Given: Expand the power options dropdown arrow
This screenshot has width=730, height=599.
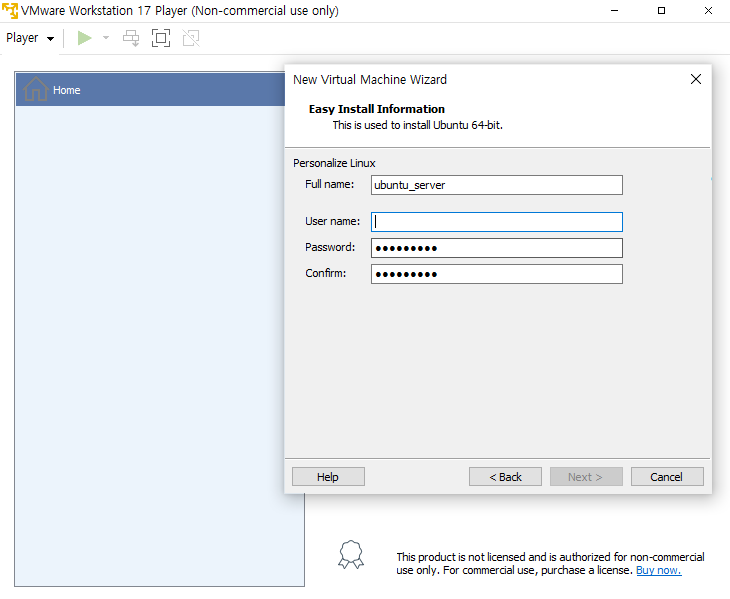Looking at the screenshot, I should pyautogui.click(x=106, y=38).
